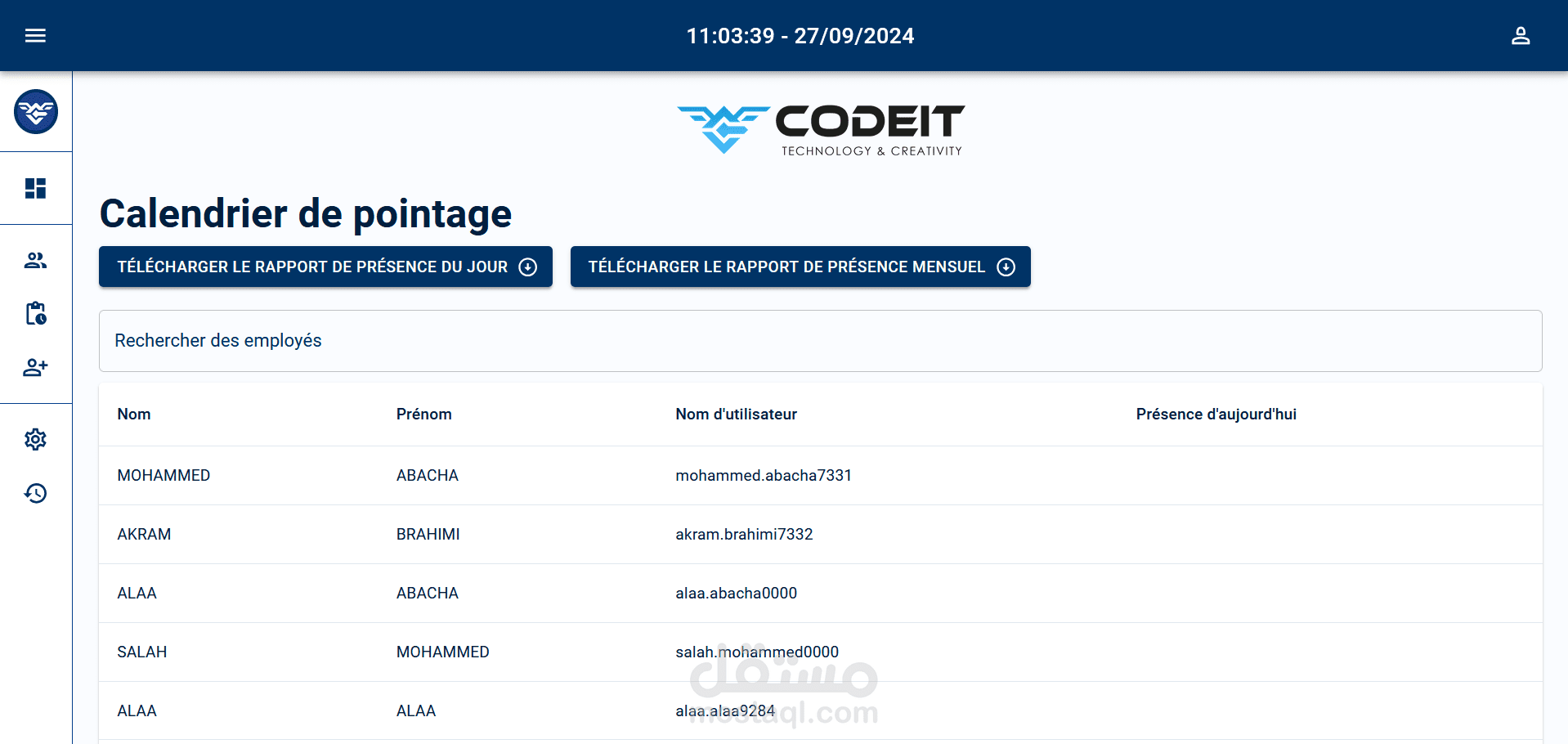
Task: Click the Présence d'aujourd'hui column header
Action: coord(1216,415)
